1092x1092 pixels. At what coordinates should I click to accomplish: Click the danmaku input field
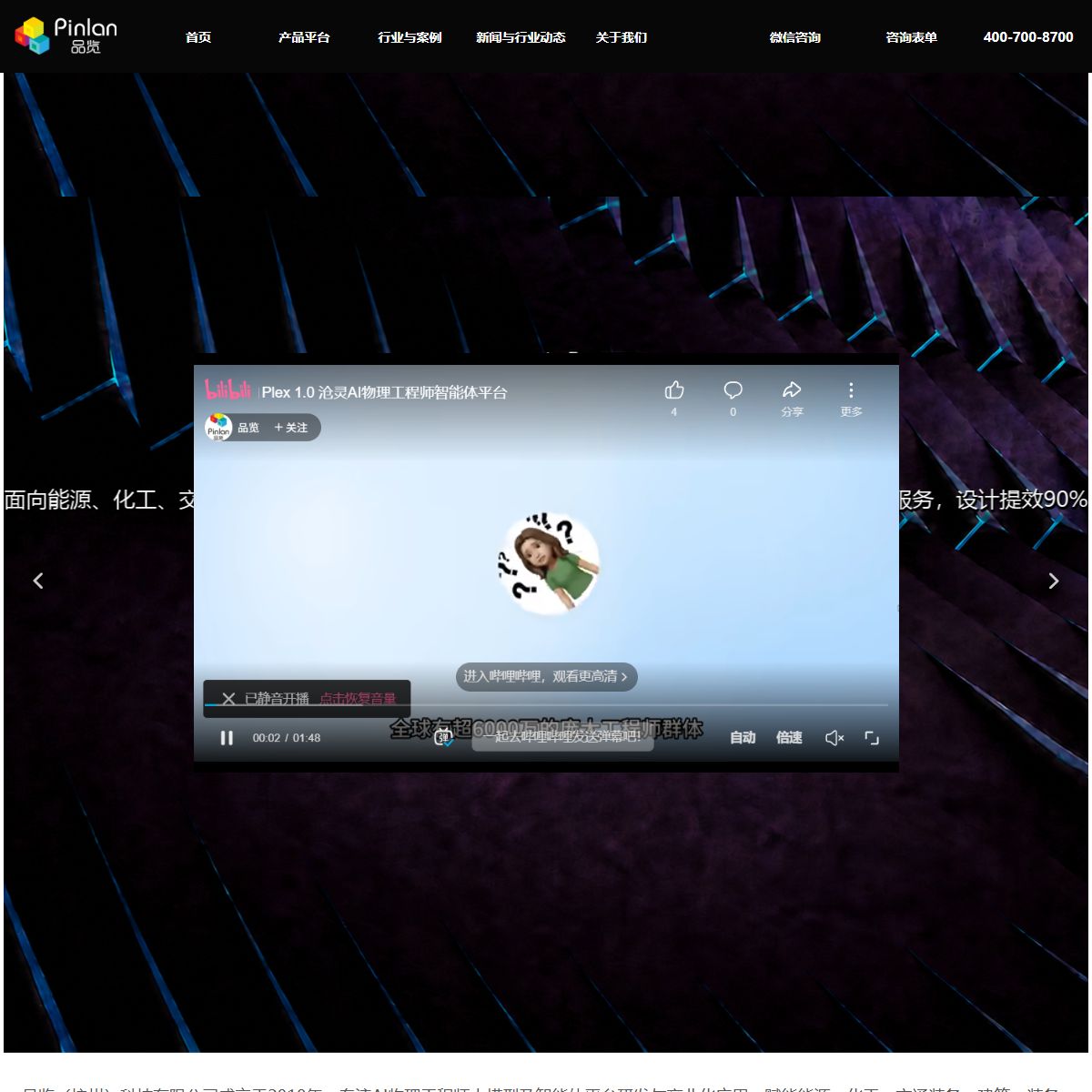tap(562, 737)
